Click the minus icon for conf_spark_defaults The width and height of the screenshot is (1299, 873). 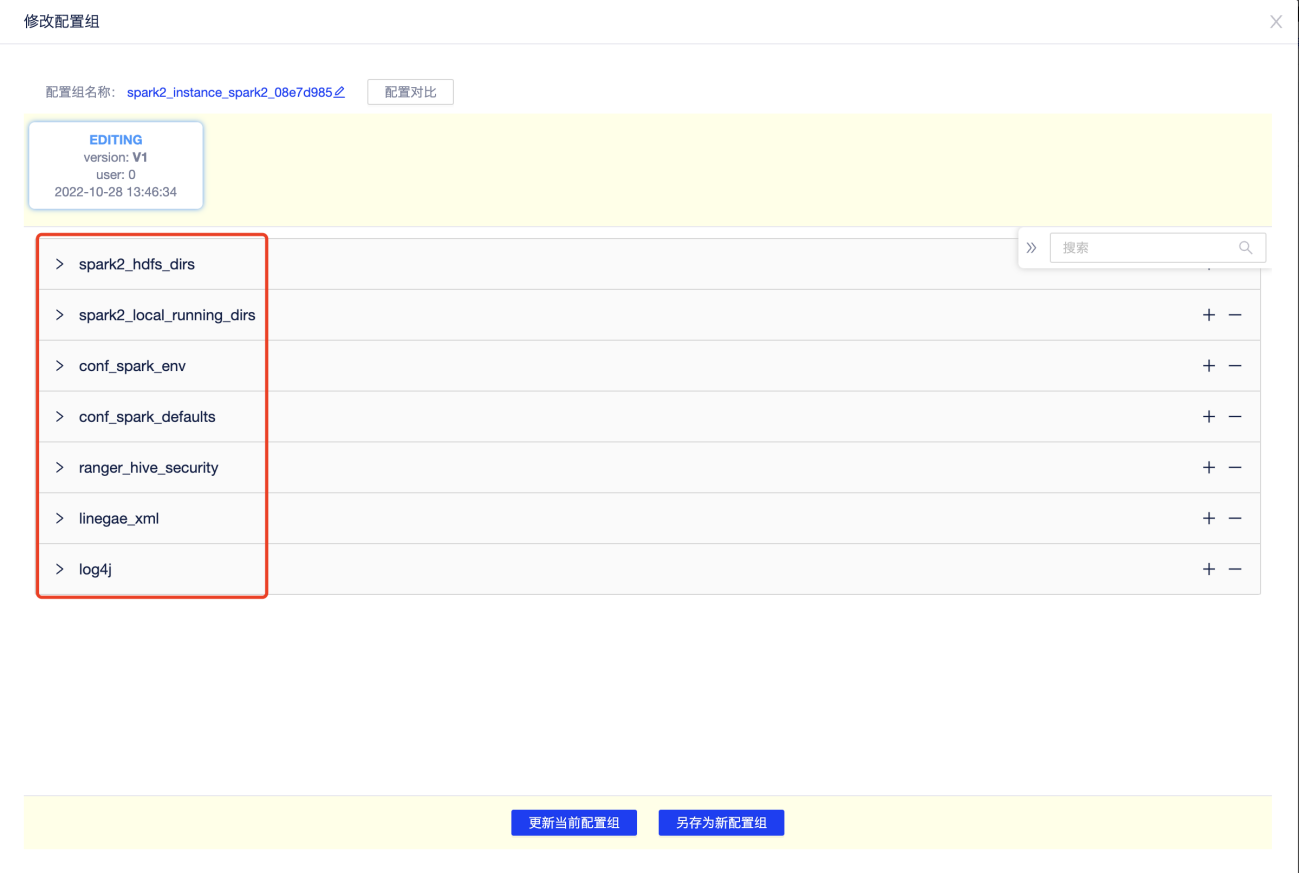(x=1235, y=416)
